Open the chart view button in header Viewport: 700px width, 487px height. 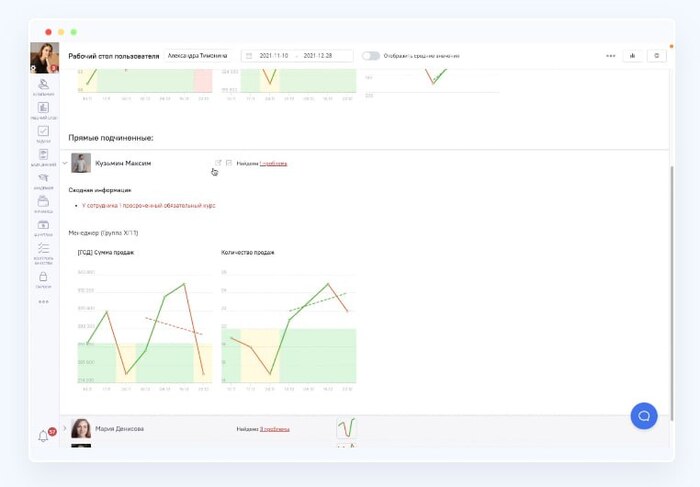tap(633, 56)
